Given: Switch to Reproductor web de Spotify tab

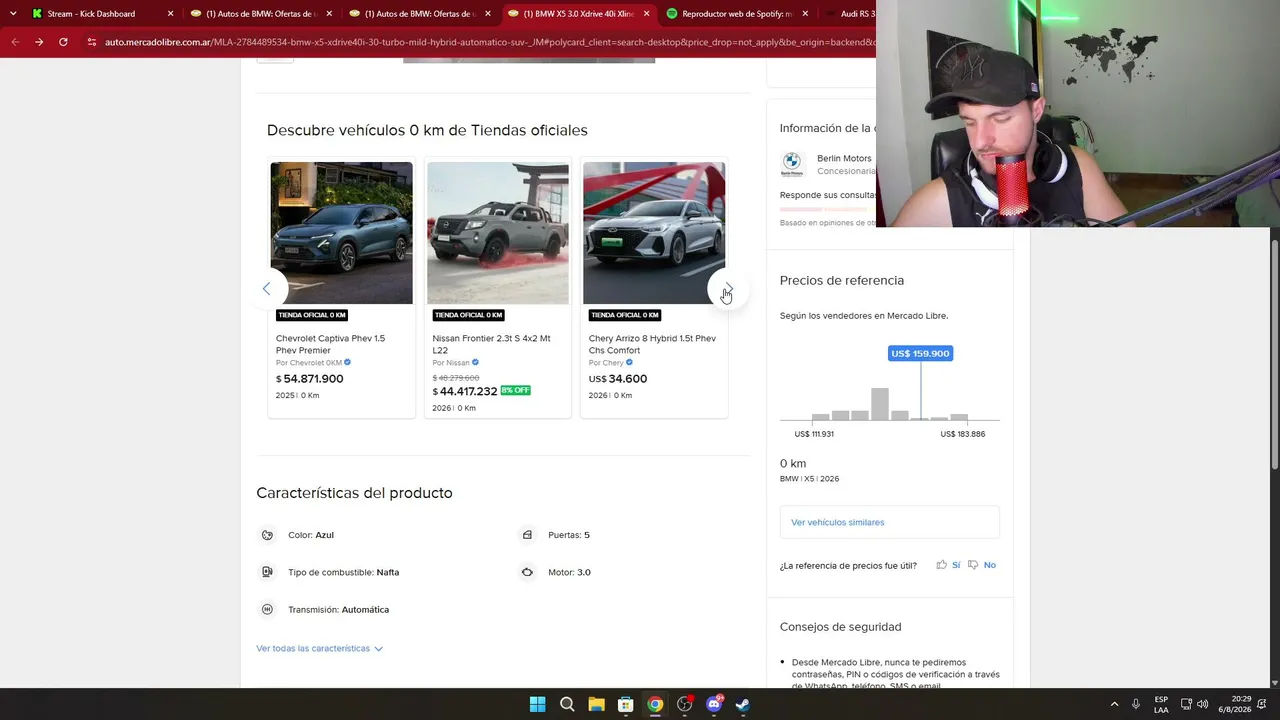Looking at the screenshot, I should pyautogui.click(x=736, y=14).
